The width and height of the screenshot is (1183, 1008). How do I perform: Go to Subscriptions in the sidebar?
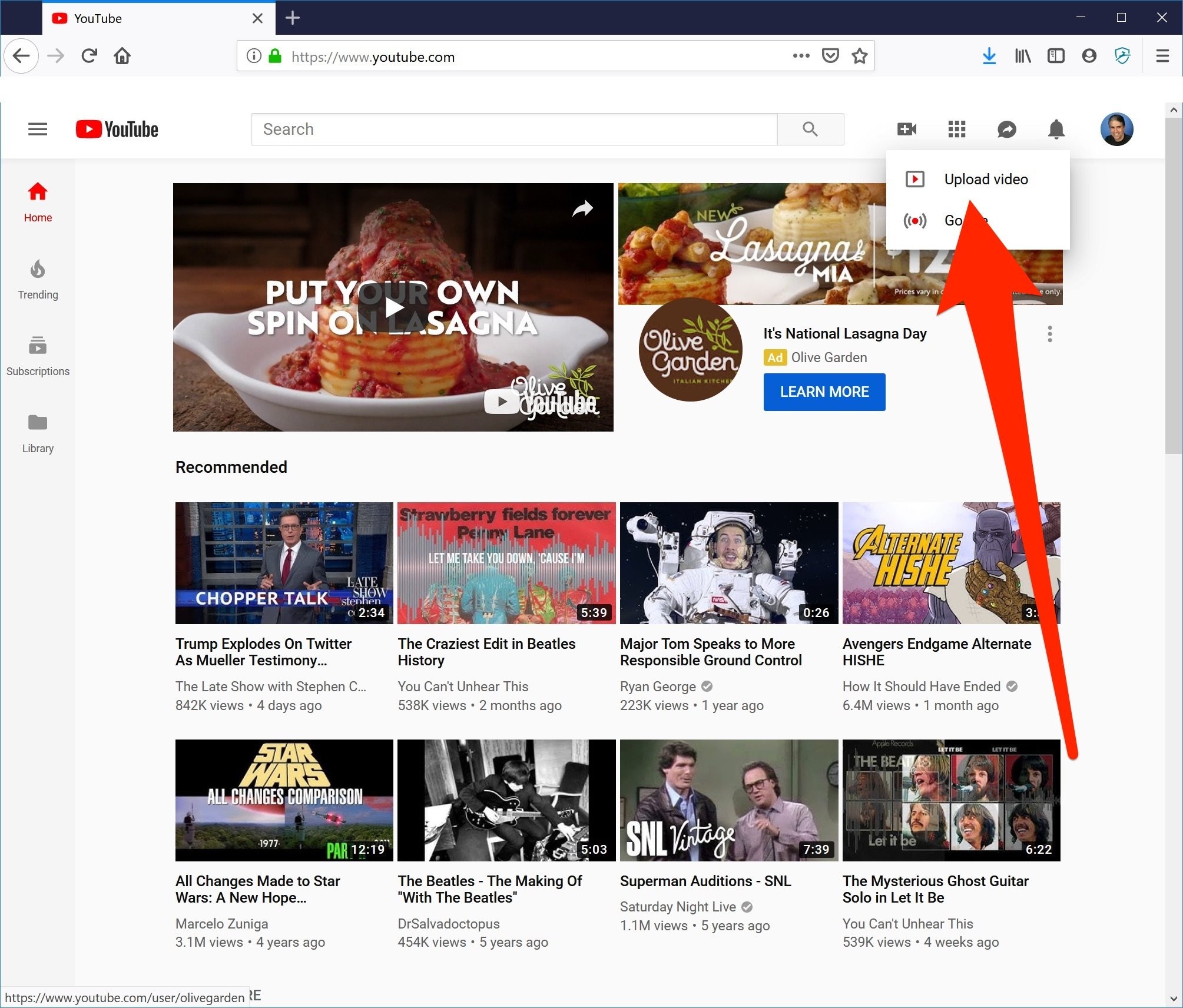click(x=38, y=356)
